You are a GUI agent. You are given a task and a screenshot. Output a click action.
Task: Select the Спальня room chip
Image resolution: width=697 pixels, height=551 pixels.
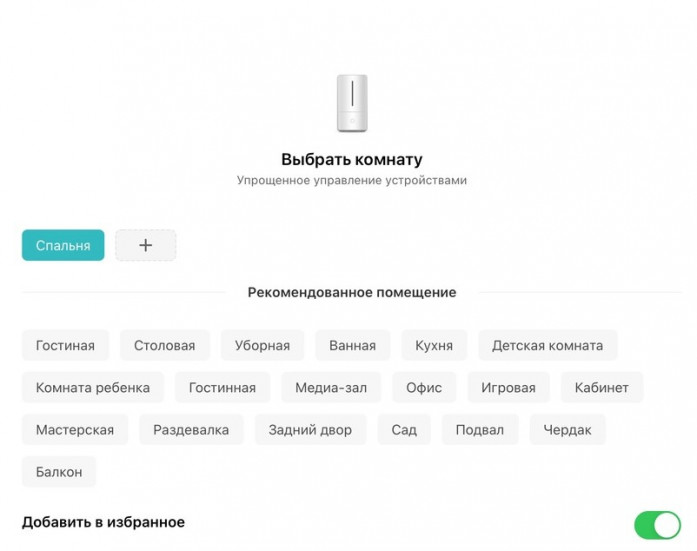click(63, 245)
